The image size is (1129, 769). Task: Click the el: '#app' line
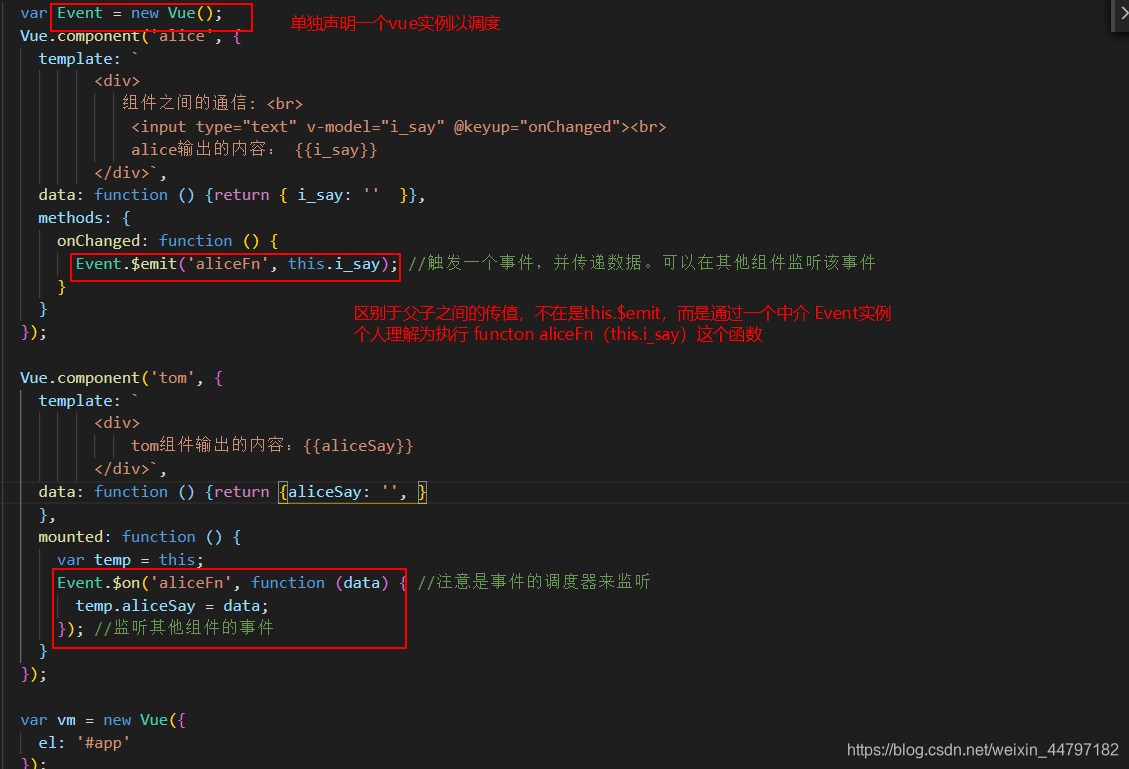(x=84, y=742)
